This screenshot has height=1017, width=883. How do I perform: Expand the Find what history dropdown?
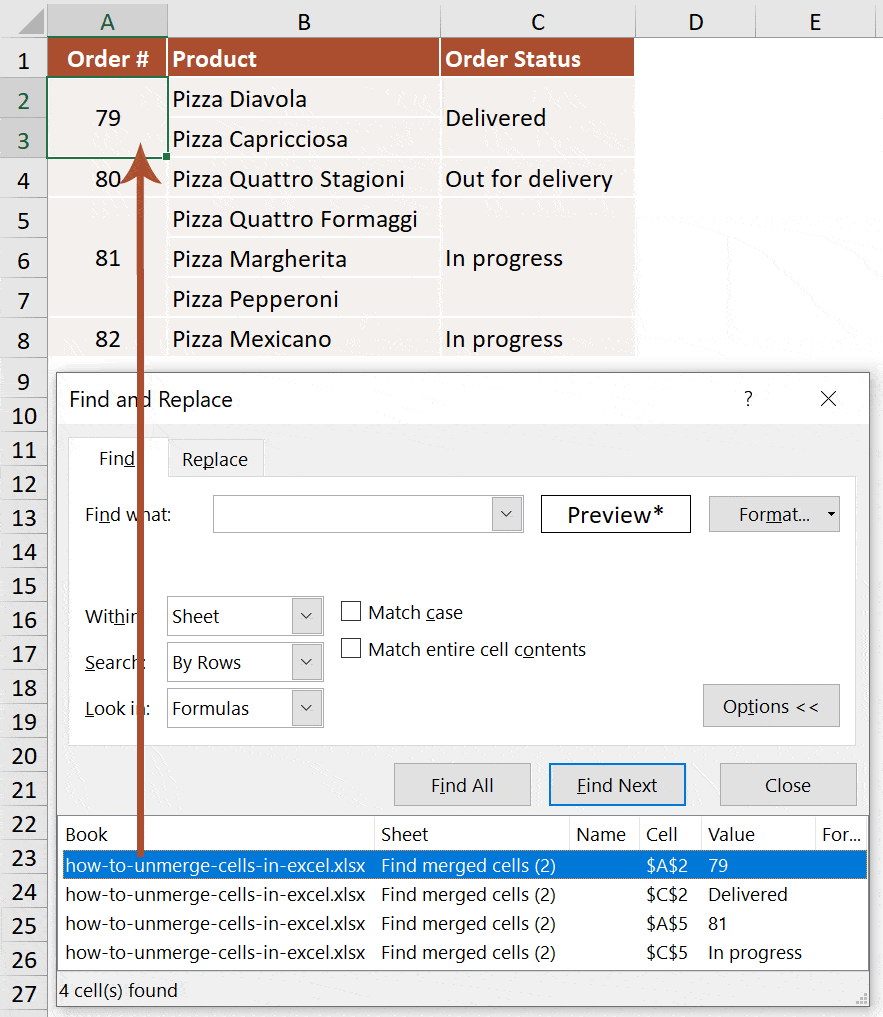tap(507, 514)
